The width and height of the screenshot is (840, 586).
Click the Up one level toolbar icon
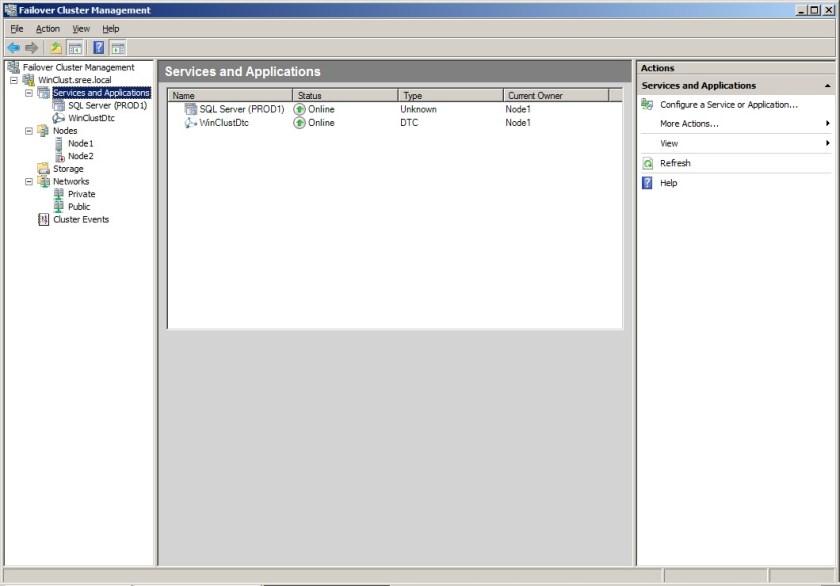coord(56,47)
